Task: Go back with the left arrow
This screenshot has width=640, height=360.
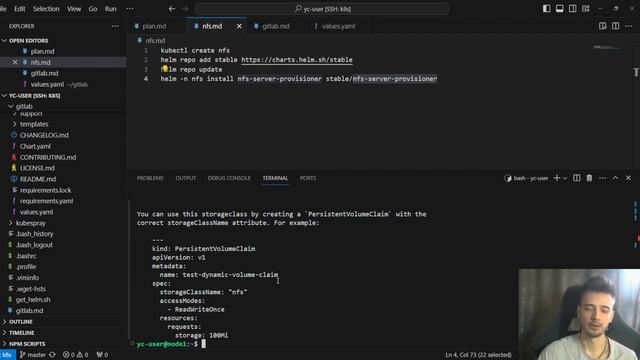Action: tap(172, 9)
